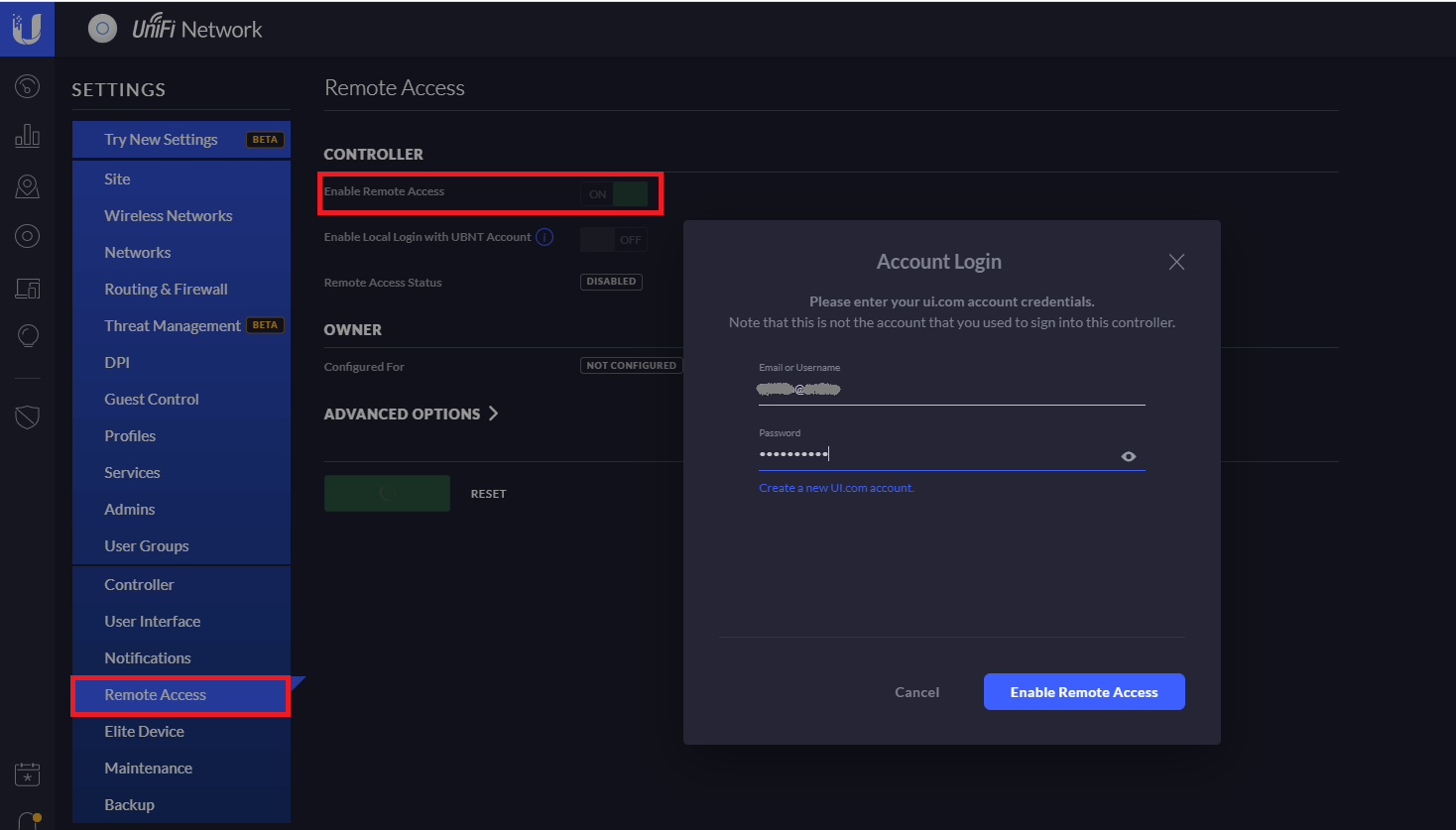Viewport: 1456px width, 830px height.
Task: Select Remote Access in the sidebar
Action: pos(182,694)
